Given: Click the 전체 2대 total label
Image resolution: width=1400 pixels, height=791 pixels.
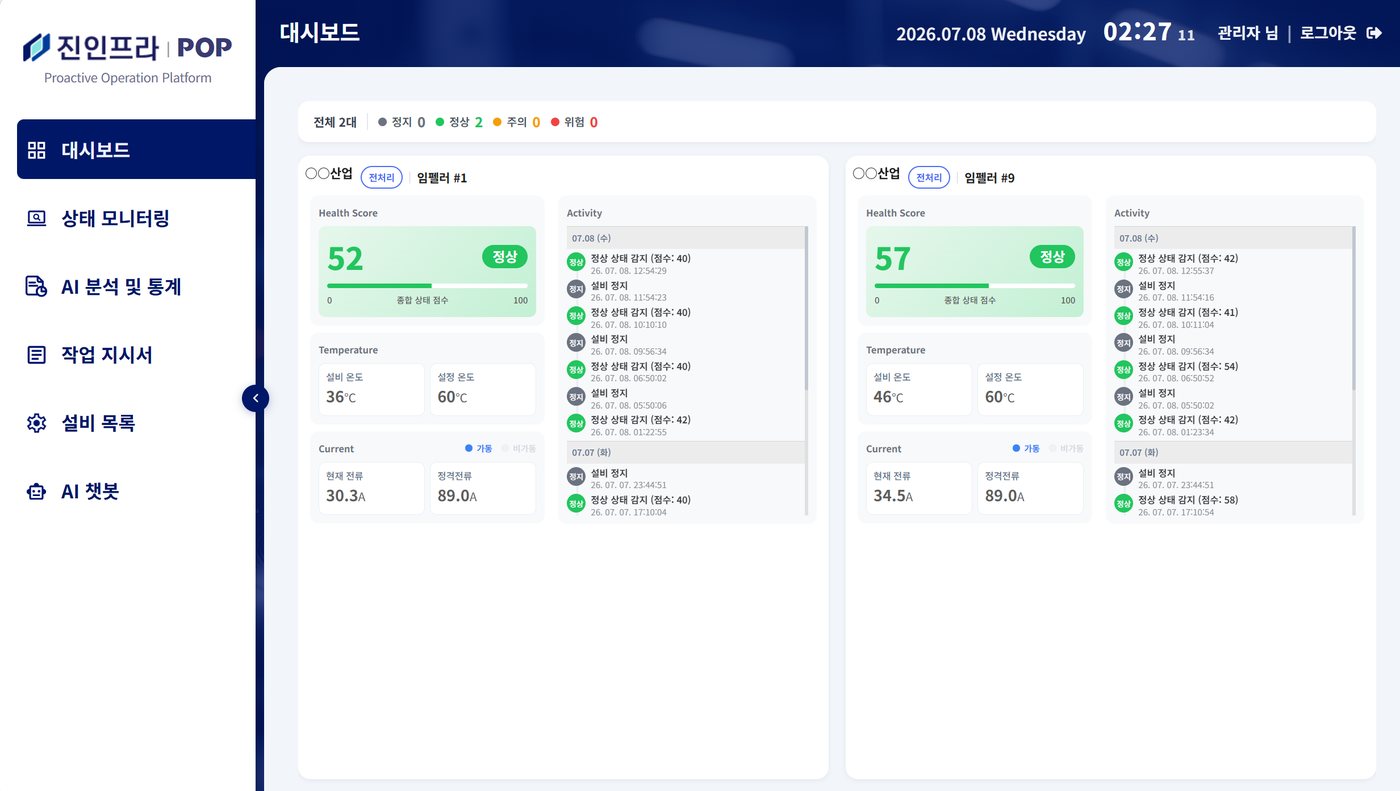Looking at the screenshot, I should coord(335,122).
